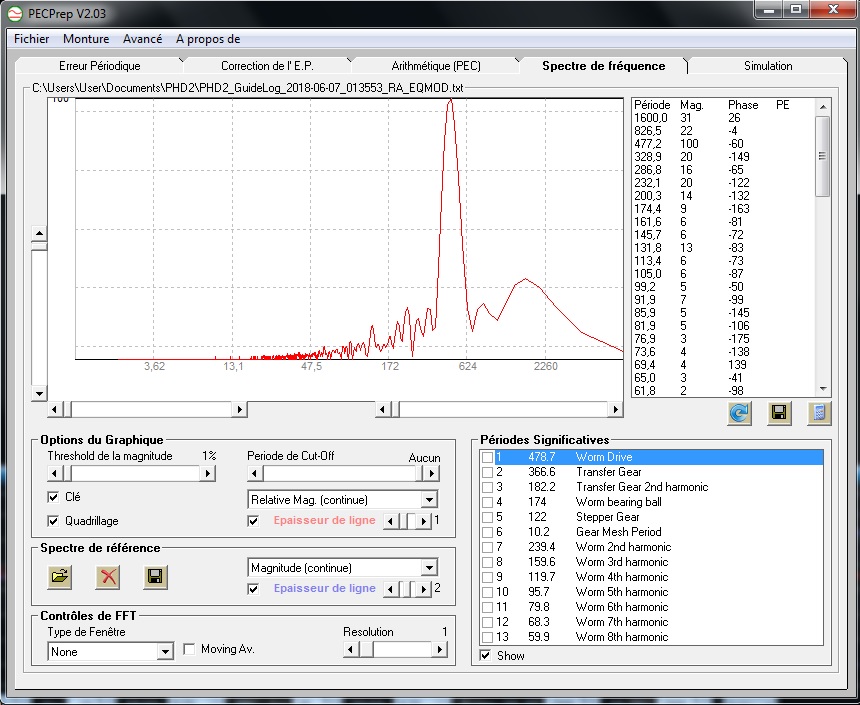Select the 477,2 period row with magnitude 100
This screenshot has width=860, height=705.
(x=723, y=144)
